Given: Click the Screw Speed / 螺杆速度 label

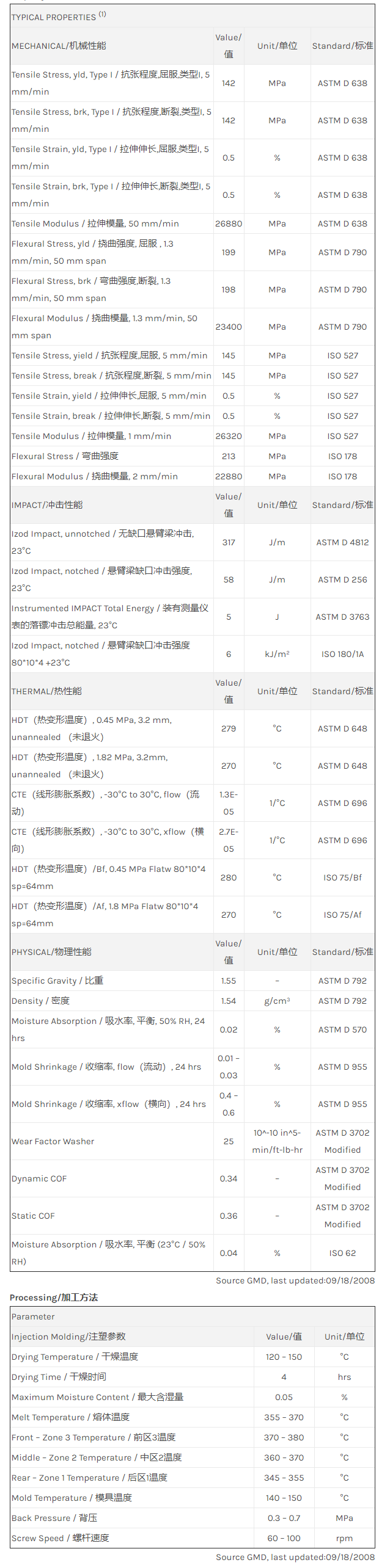Looking at the screenshot, I should [x=60, y=1538].
